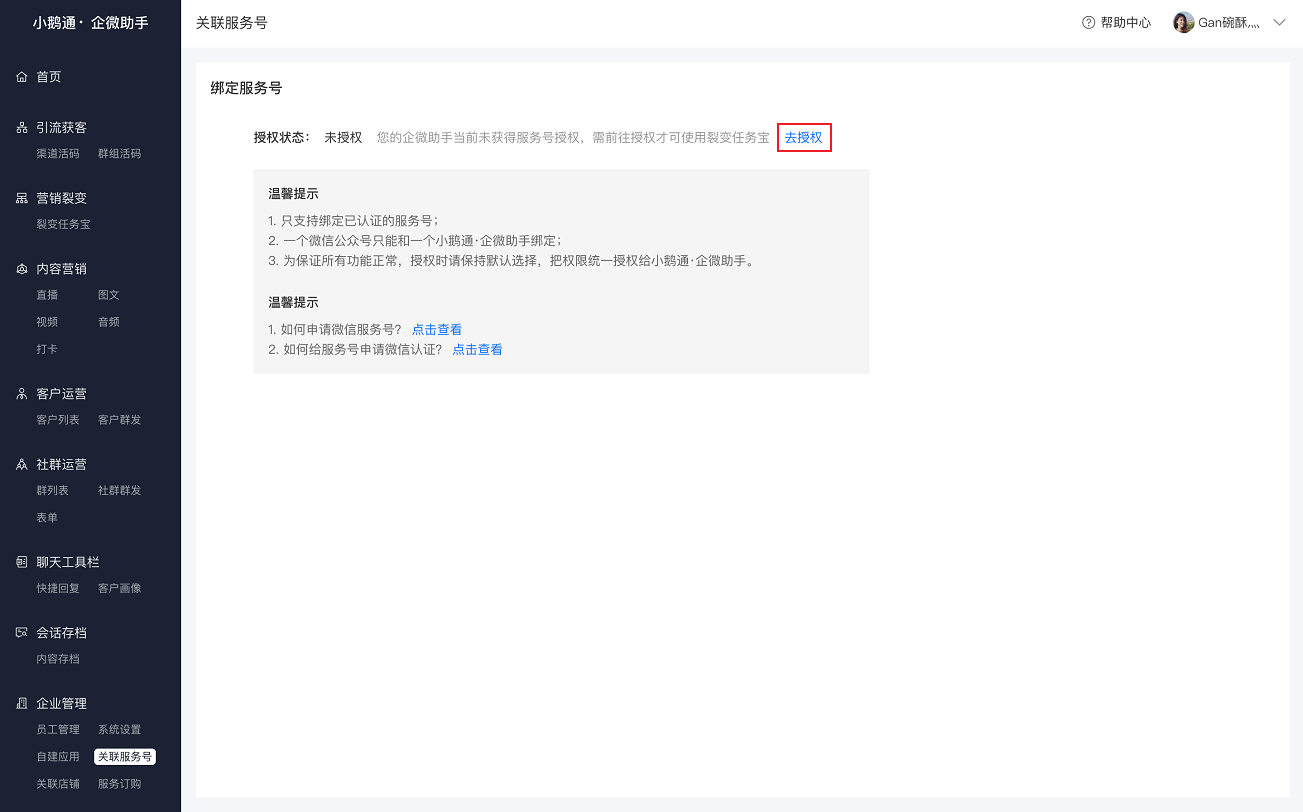Image resolution: width=1303 pixels, height=812 pixels.
Task: Open 打卡 menu item
Action: (x=47, y=349)
